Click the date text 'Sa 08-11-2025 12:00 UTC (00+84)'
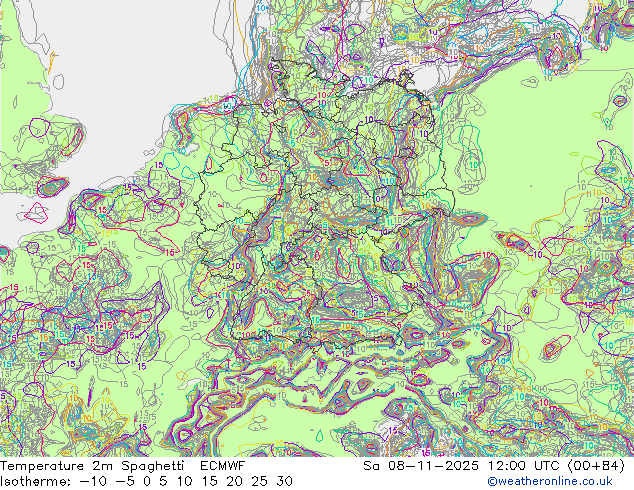Image resolution: width=634 pixels, height=490 pixels. (x=494, y=466)
